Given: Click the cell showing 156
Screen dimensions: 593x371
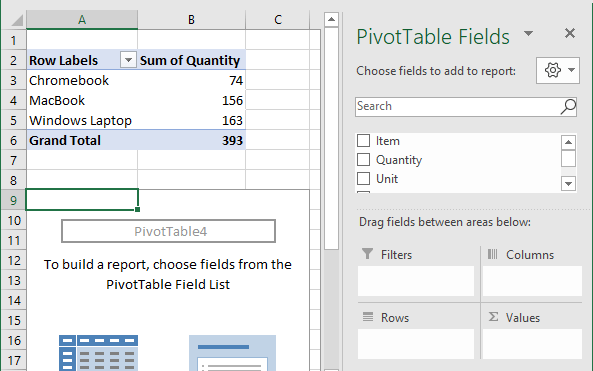Looking at the screenshot, I should point(191,100).
